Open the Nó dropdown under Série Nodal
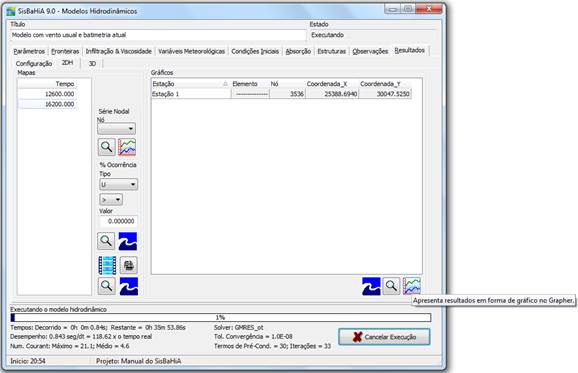This screenshot has width=578, height=373. (x=116, y=129)
